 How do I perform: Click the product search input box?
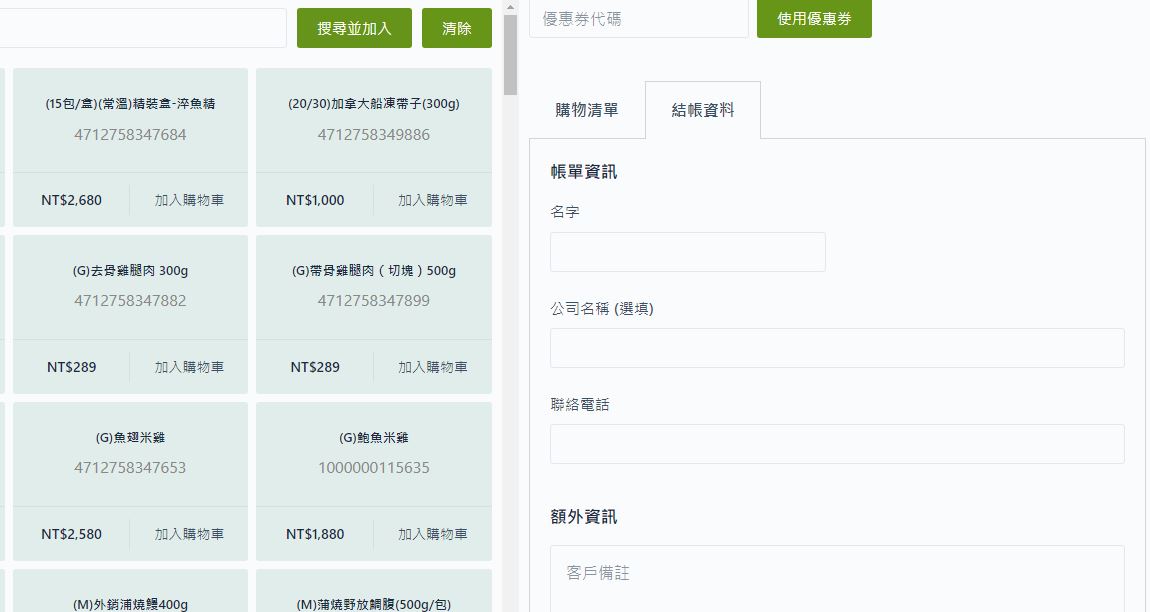140,28
